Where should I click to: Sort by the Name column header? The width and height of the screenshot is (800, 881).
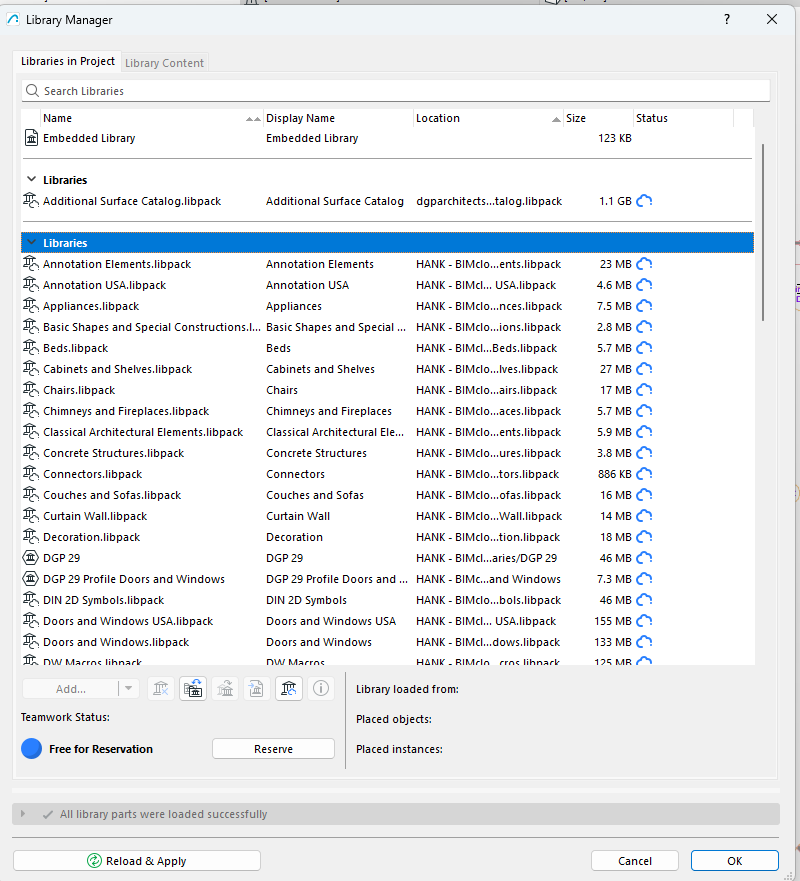pyautogui.click(x=152, y=118)
